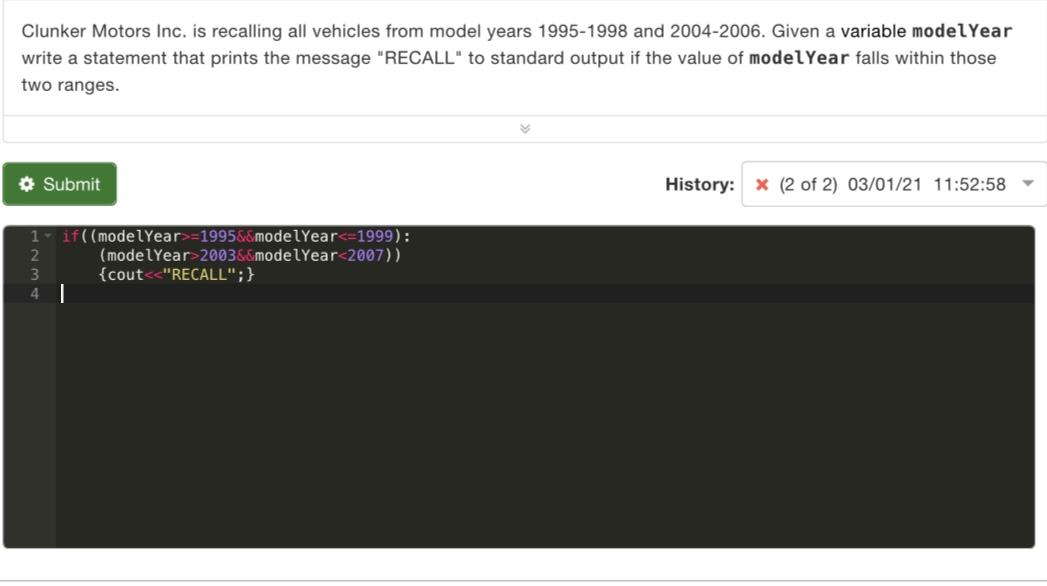
Task: Click the gear icon on the Submit button
Action: pos(27,184)
